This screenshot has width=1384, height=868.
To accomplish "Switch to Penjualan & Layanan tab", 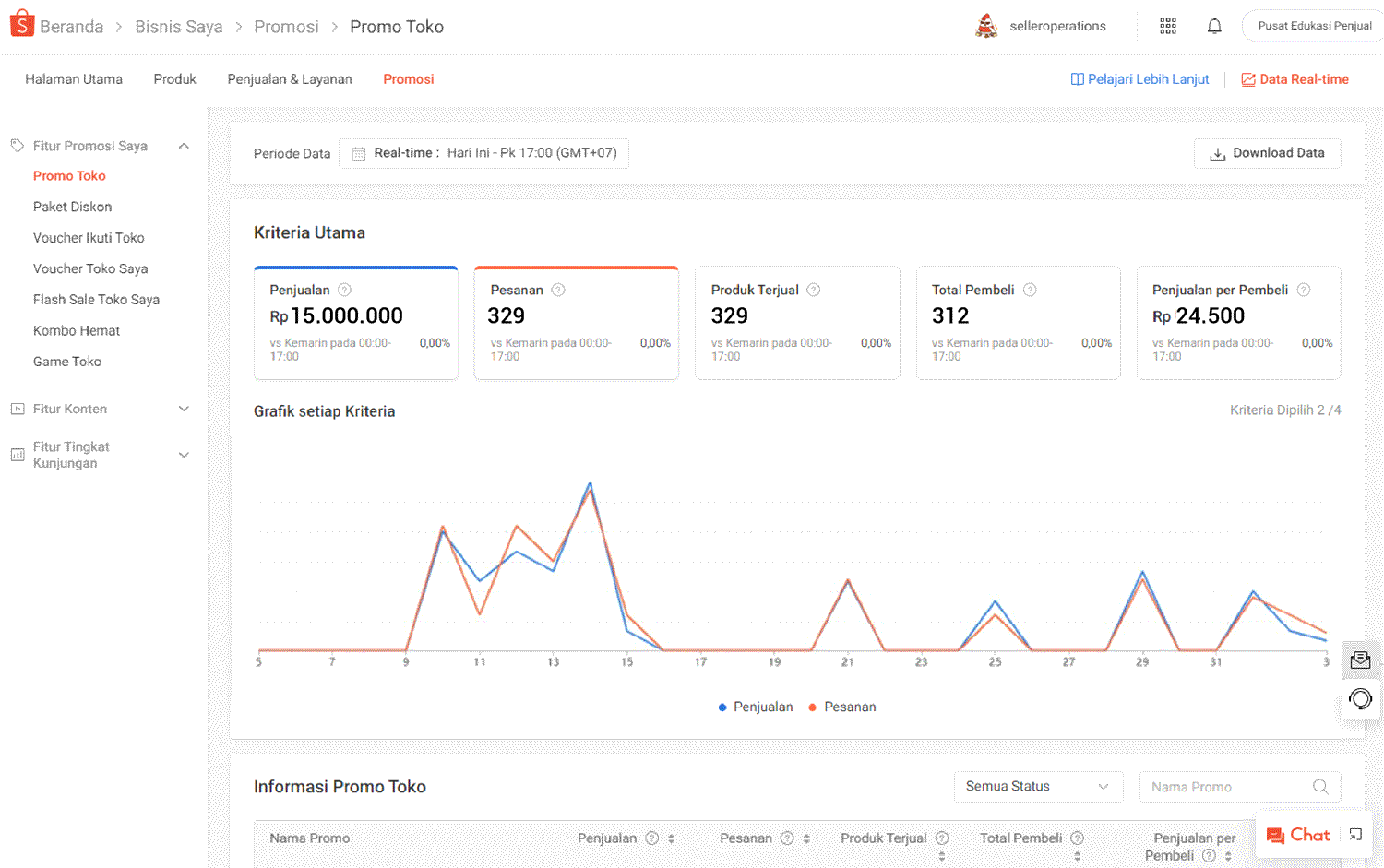I will 290,79.
